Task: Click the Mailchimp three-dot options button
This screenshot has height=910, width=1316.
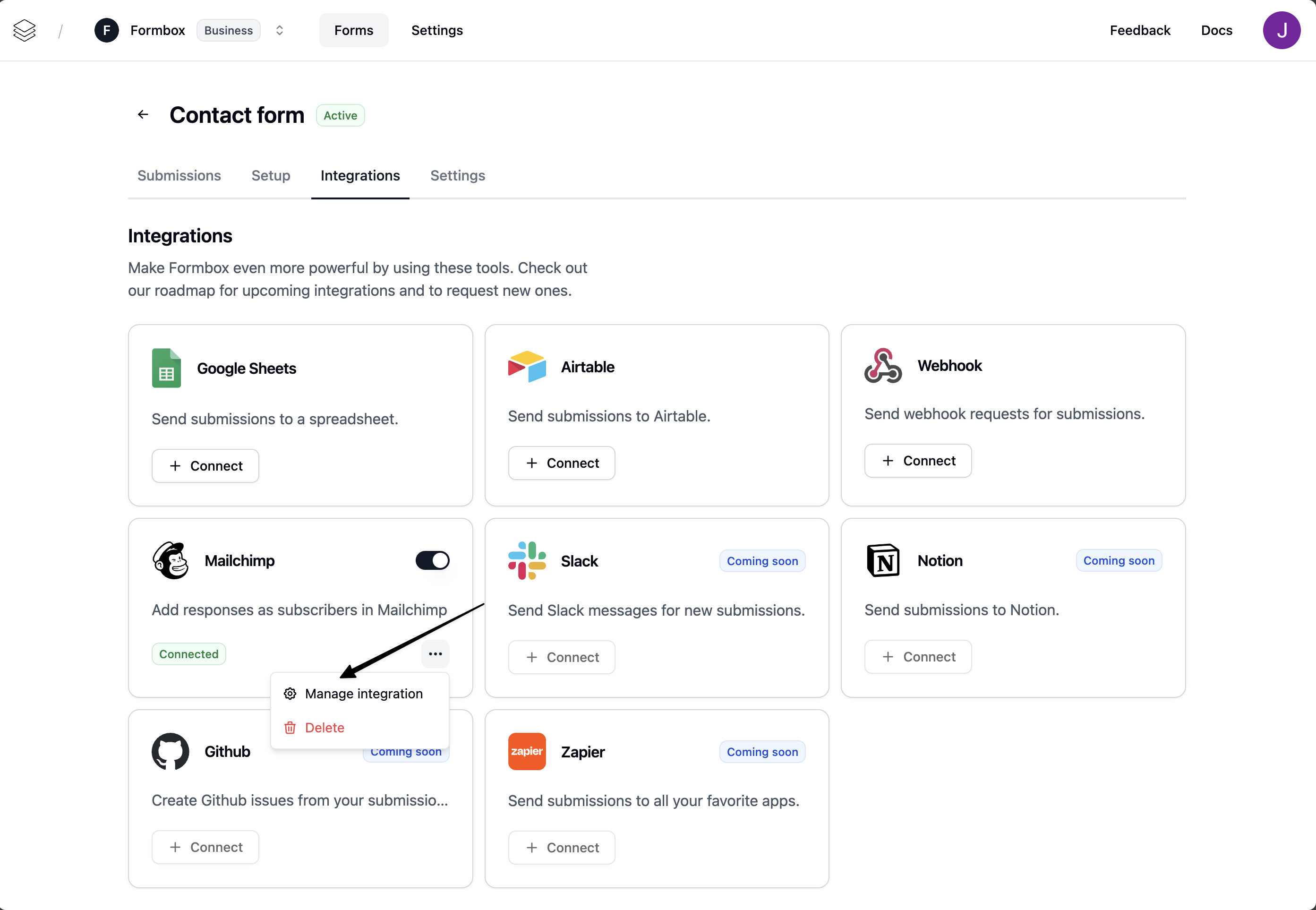Action: (x=435, y=653)
